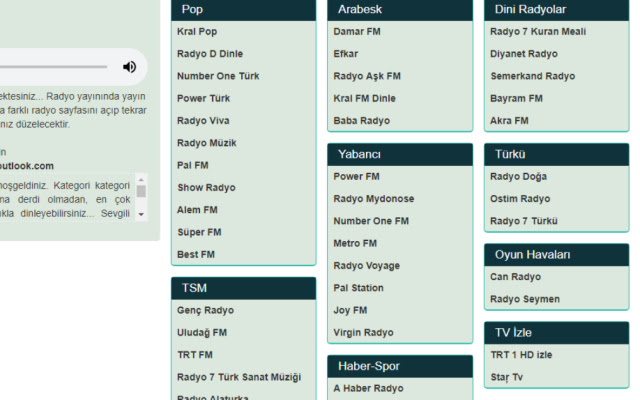Play Ostim Radyo
The width and height of the screenshot is (640, 400).
click(x=520, y=199)
